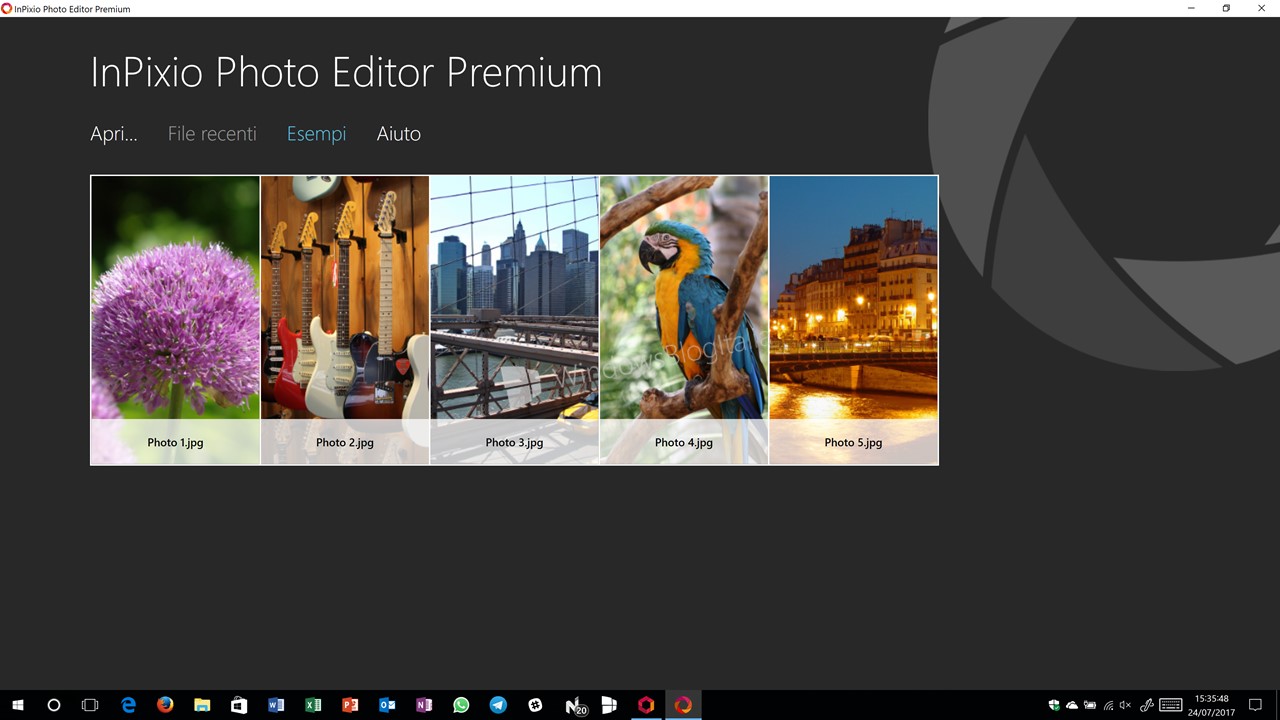
Task: Check battery status tray icon
Action: [x=1090, y=705]
